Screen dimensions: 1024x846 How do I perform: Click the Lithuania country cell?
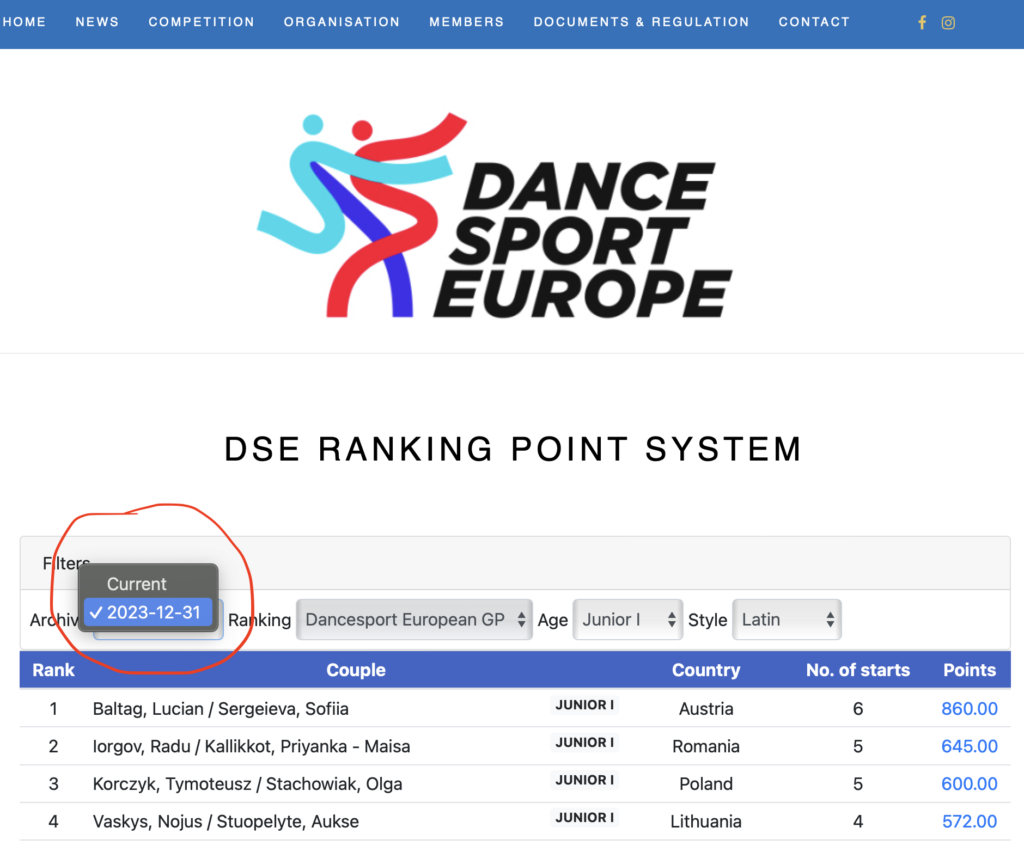pos(706,821)
